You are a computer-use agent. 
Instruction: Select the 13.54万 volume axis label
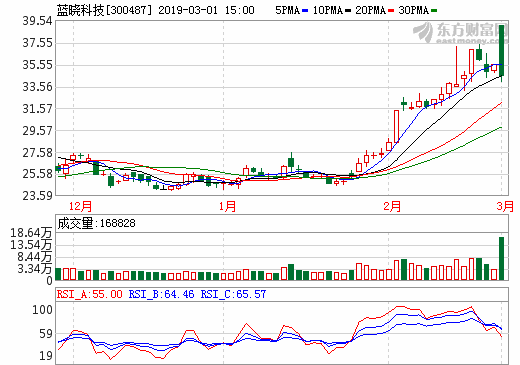[31, 245]
